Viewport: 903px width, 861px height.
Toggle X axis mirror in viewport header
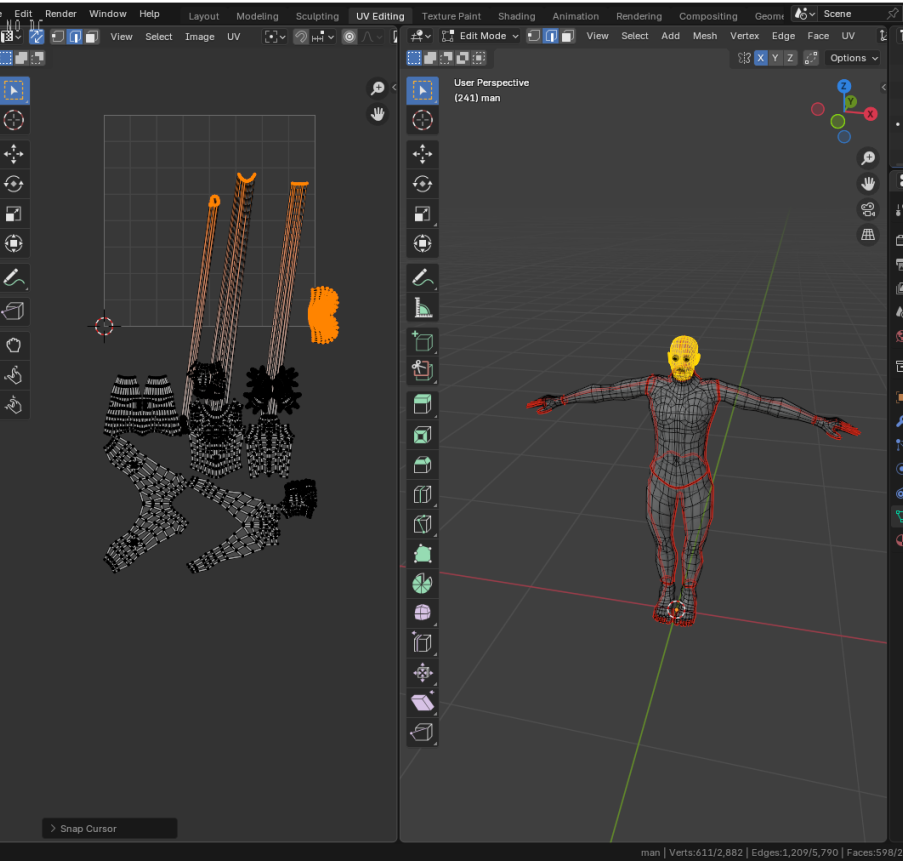(x=761, y=58)
